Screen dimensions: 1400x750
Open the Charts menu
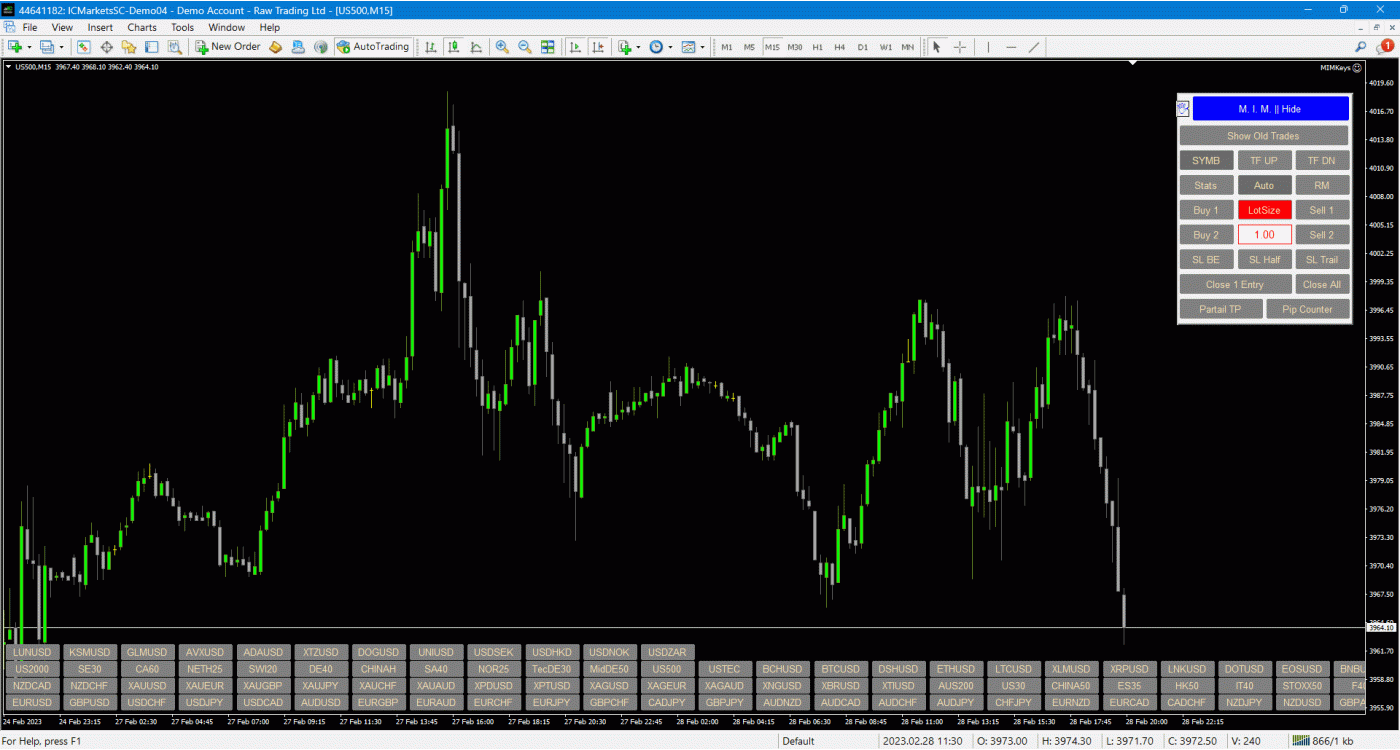click(141, 27)
